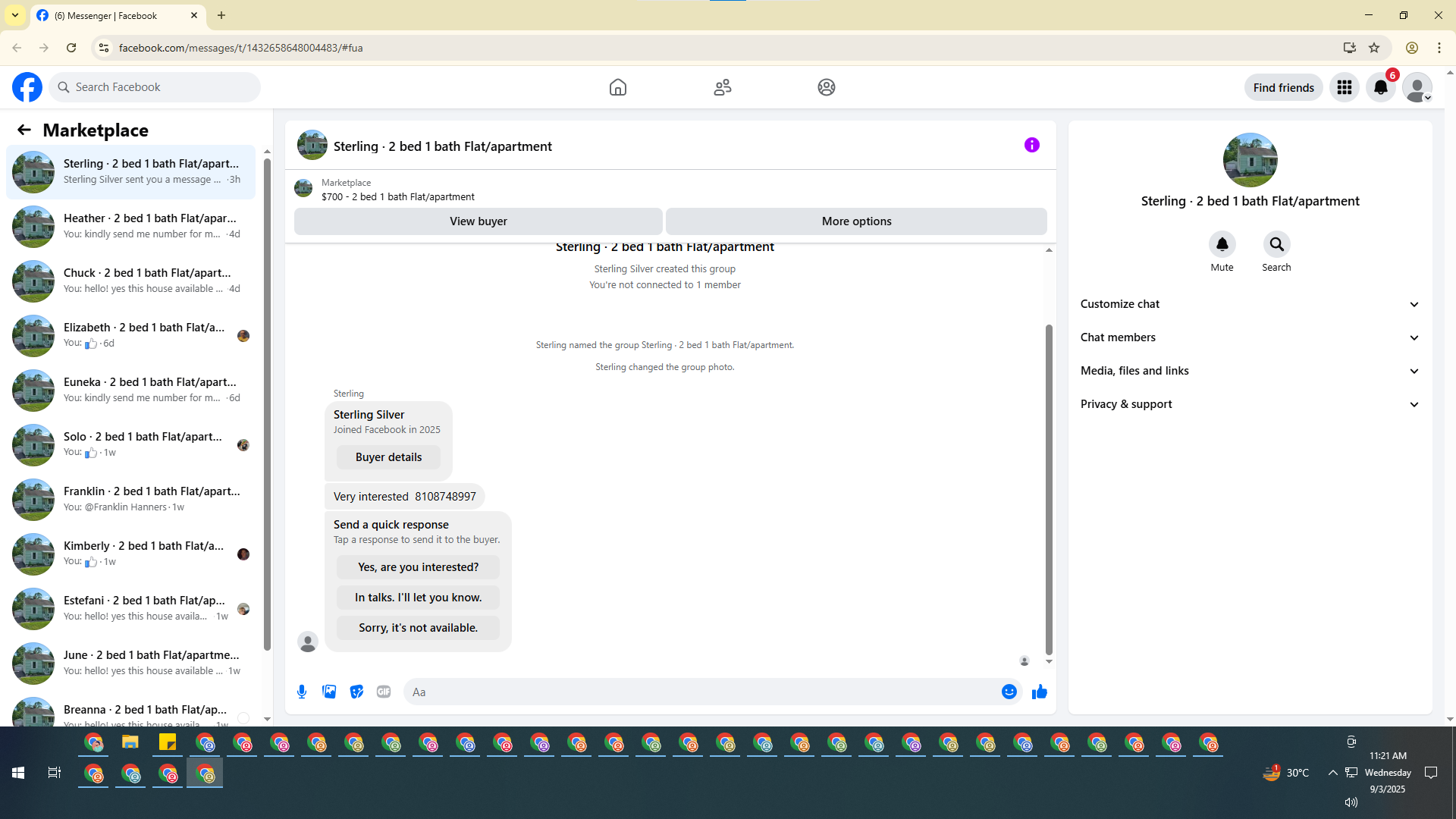Bookmark this page with star icon
1456x819 pixels.
click(x=1374, y=48)
